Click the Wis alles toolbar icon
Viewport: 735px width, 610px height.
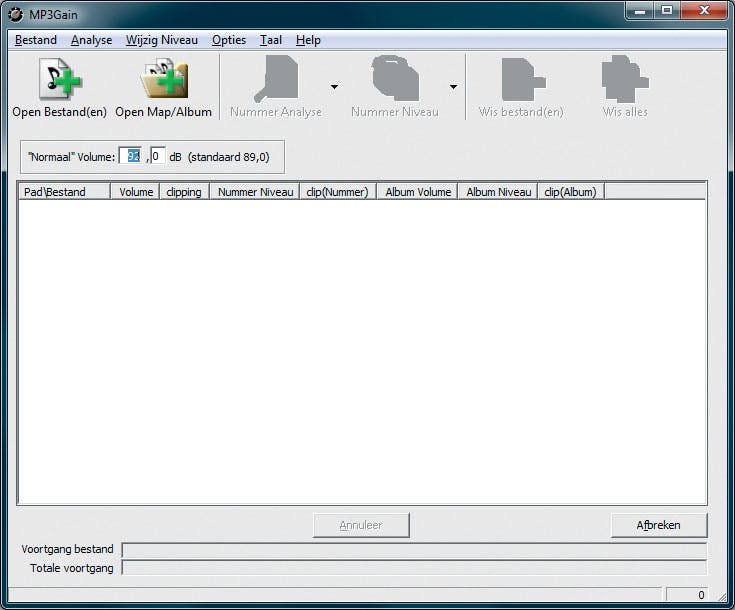click(x=625, y=79)
